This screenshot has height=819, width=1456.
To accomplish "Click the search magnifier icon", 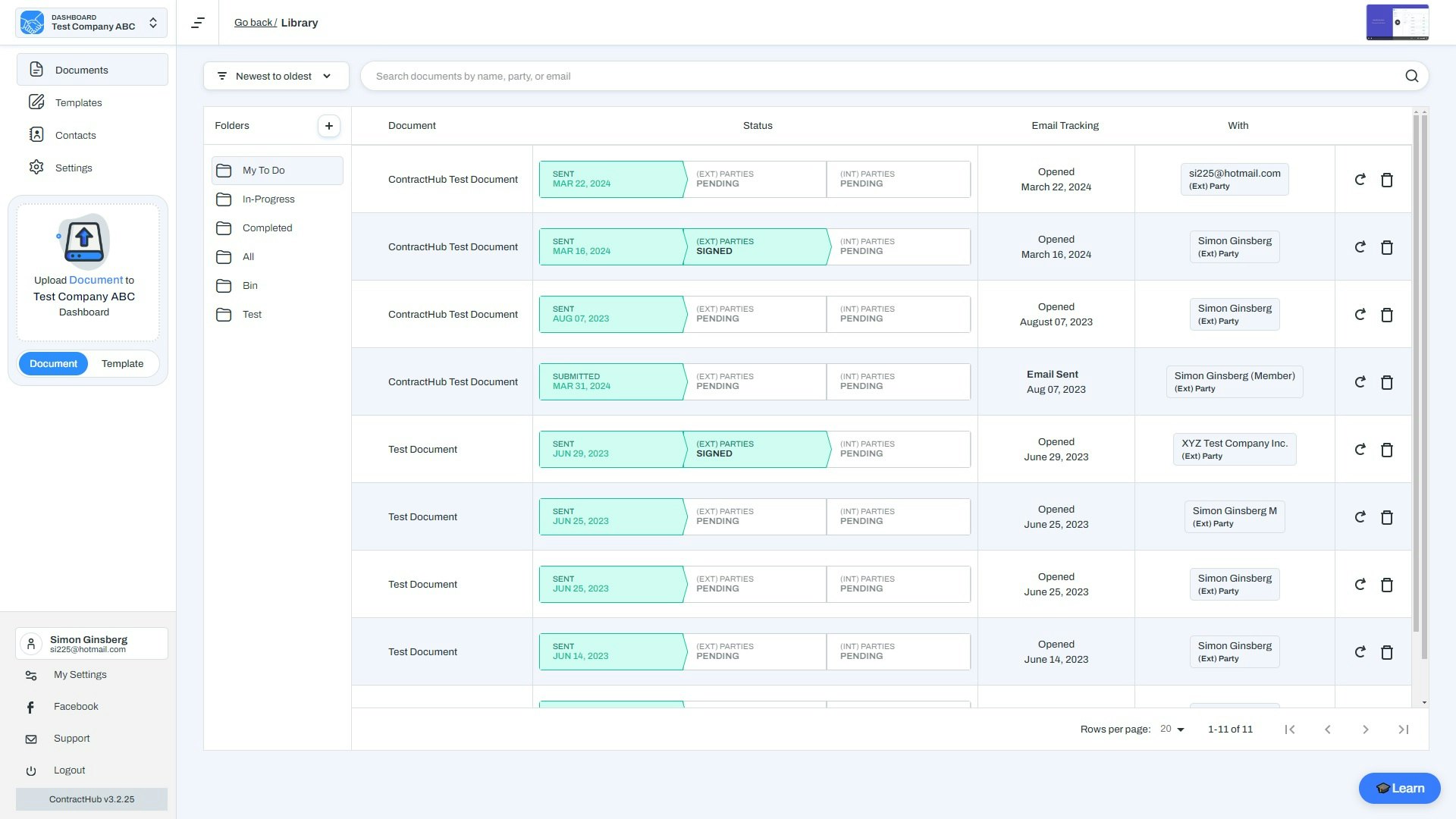I will pos(1411,76).
